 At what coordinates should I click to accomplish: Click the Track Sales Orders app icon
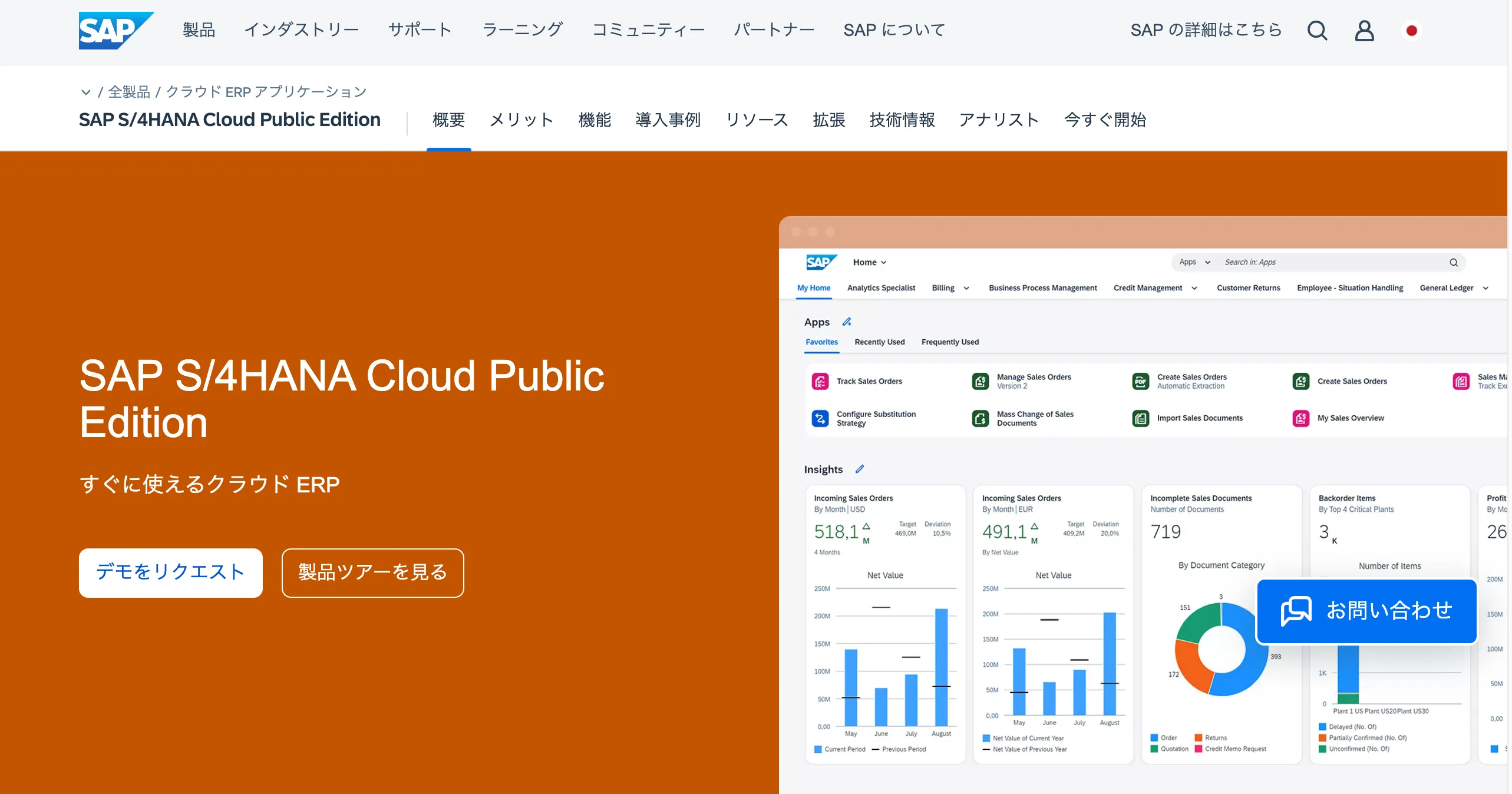pyautogui.click(x=820, y=381)
